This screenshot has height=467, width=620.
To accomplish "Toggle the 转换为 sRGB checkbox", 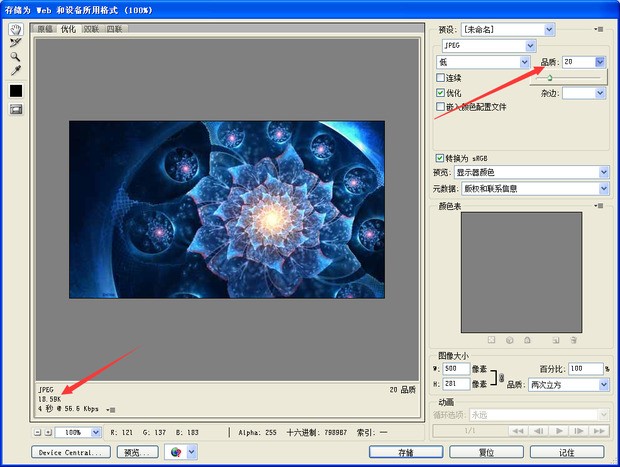I will (x=441, y=158).
